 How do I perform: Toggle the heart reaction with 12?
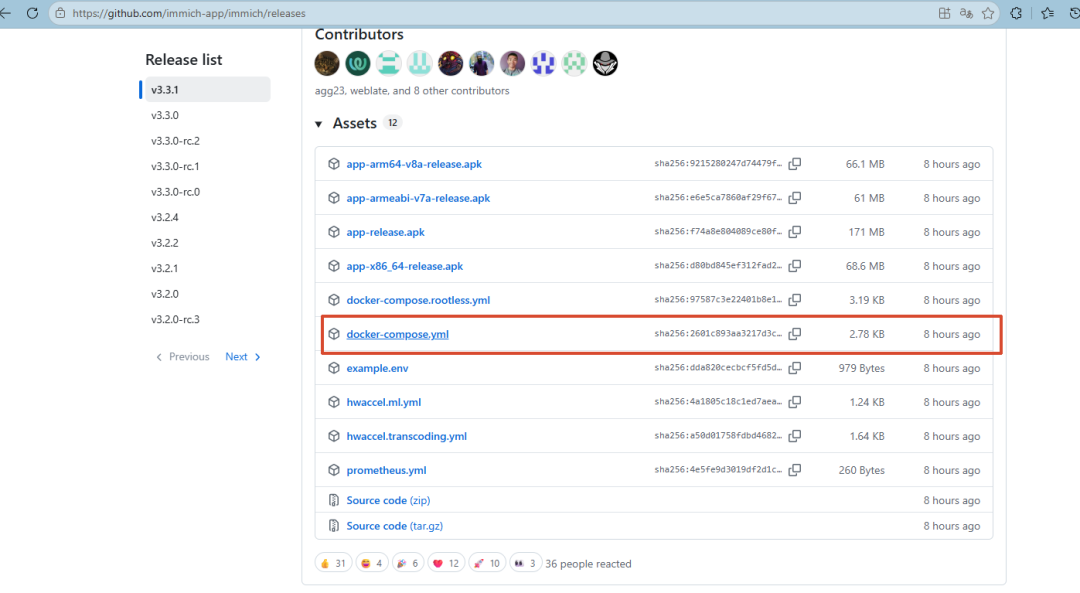(446, 563)
